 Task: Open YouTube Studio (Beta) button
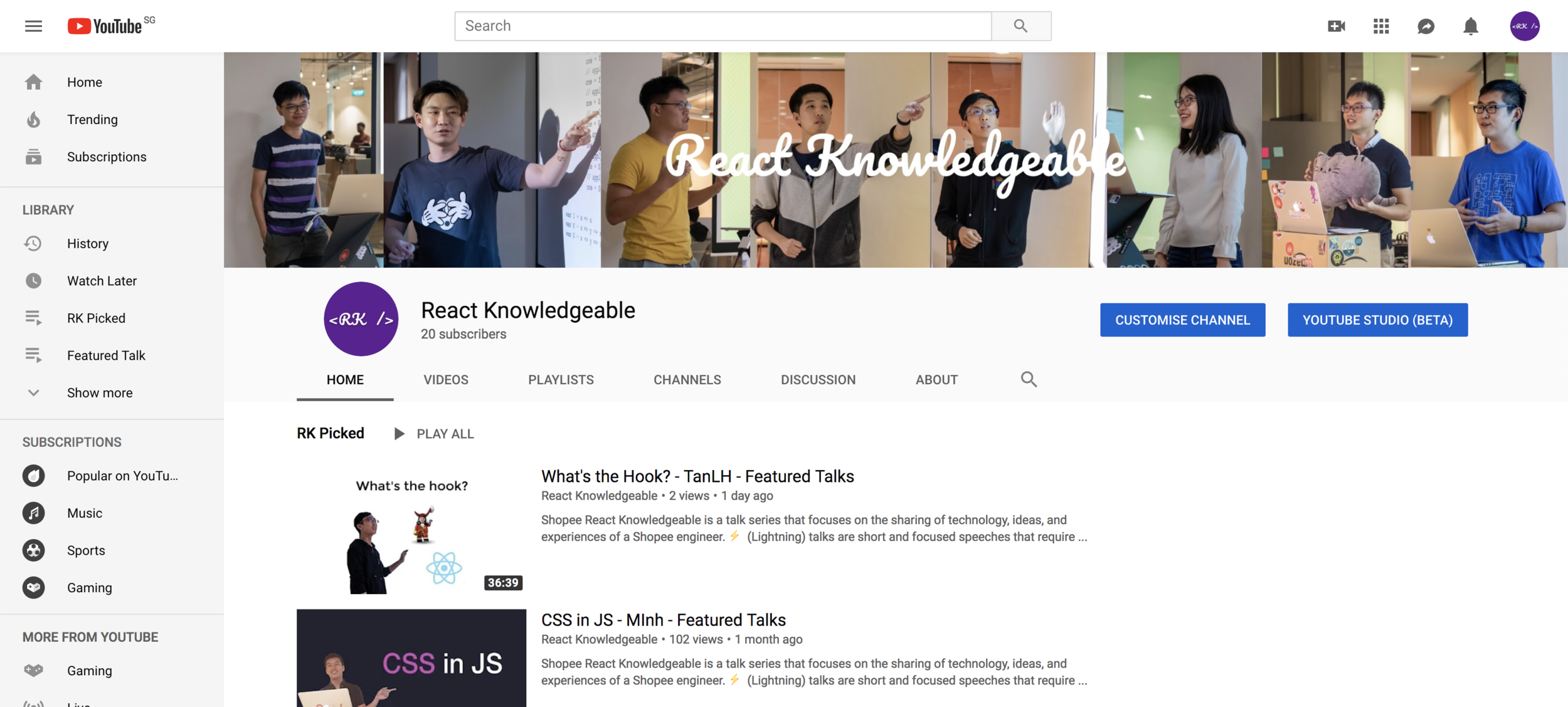click(1377, 320)
